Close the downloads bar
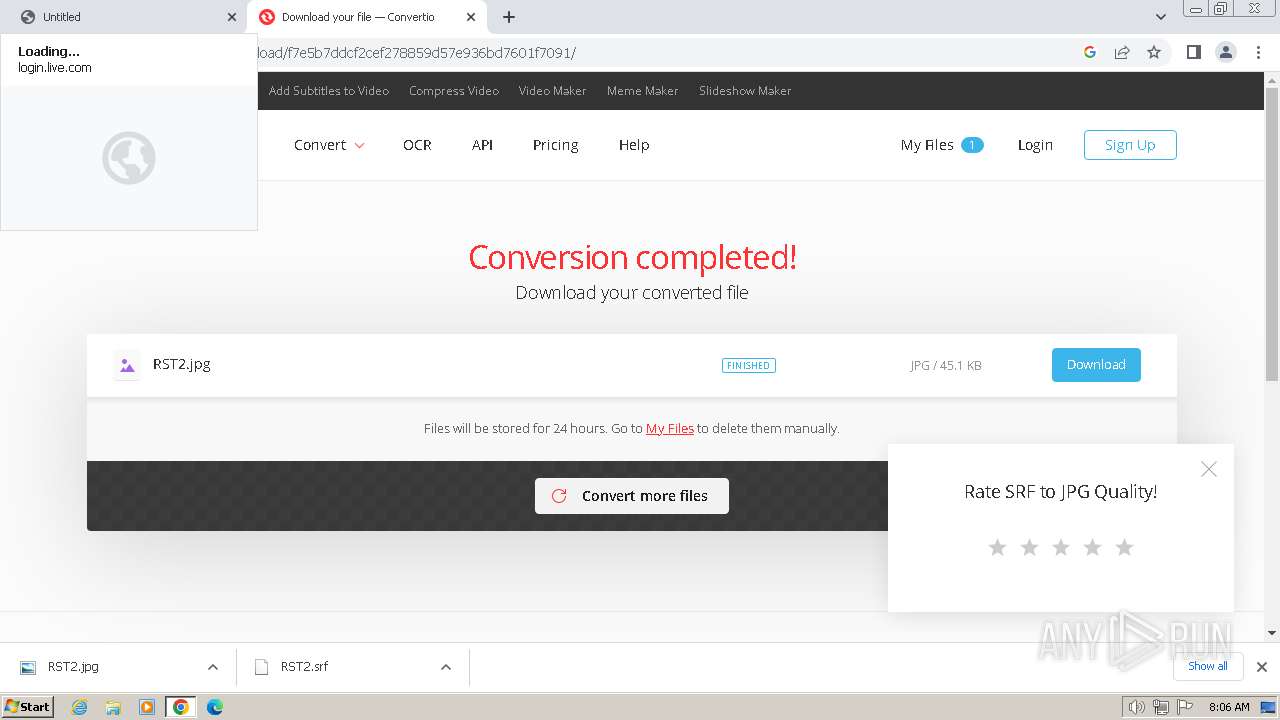Image resolution: width=1280 pixels, height=720 pixels. point(1262,667)
